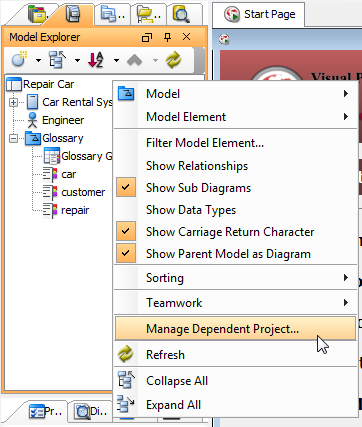Click the Engineer actor icon

[x=32, y=120]
